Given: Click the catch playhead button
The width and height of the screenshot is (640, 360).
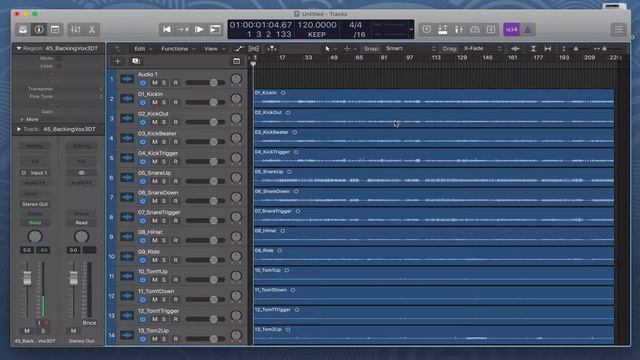Looking at the screenshot, I should (x=272, y=49).
